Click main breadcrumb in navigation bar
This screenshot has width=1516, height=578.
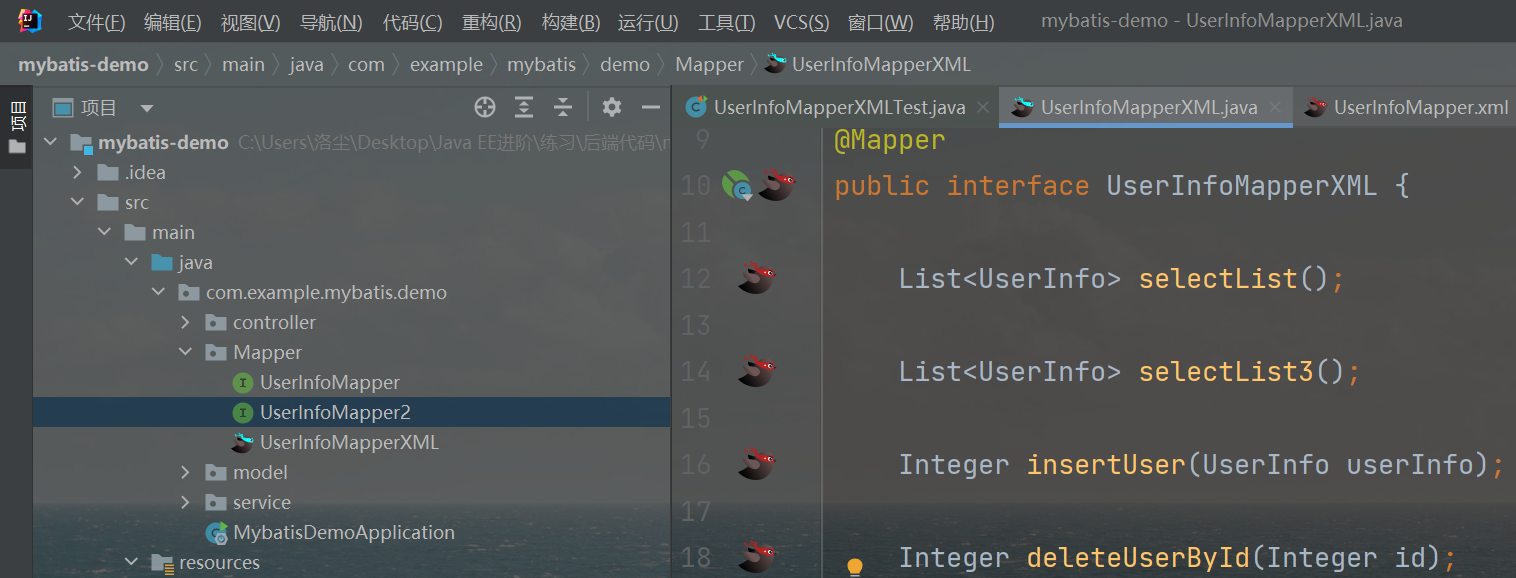tap(243, 65)
